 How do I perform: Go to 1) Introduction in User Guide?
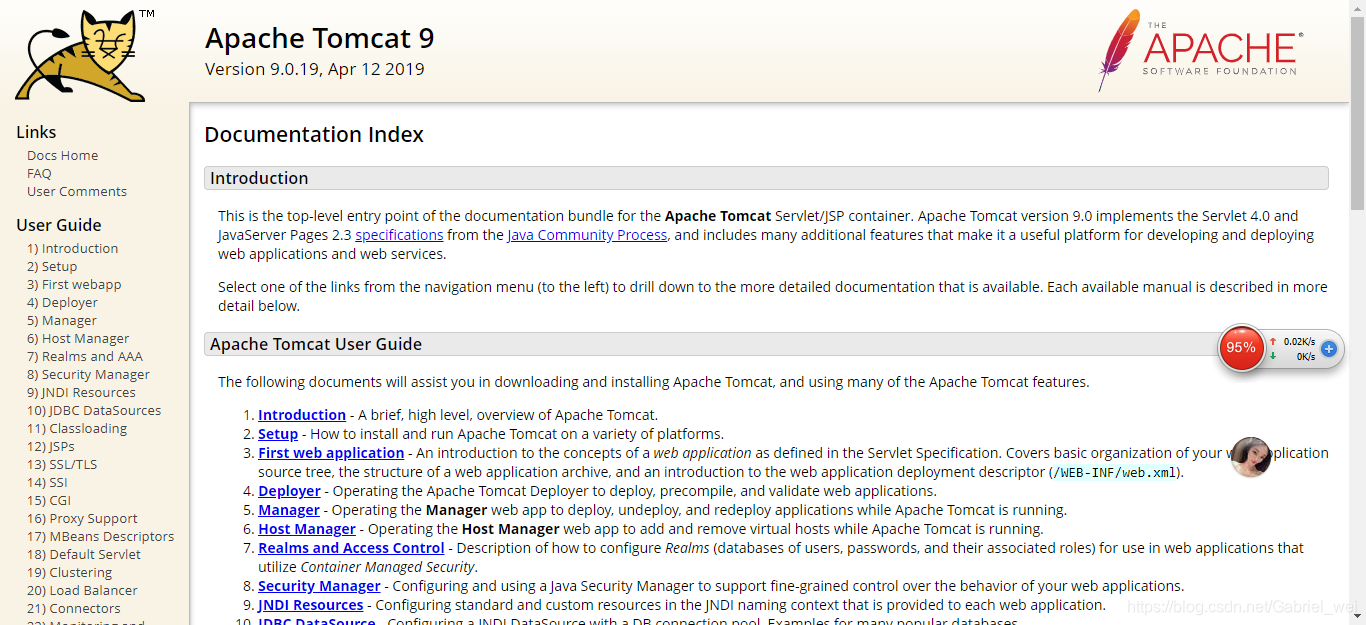pos(72,248)
